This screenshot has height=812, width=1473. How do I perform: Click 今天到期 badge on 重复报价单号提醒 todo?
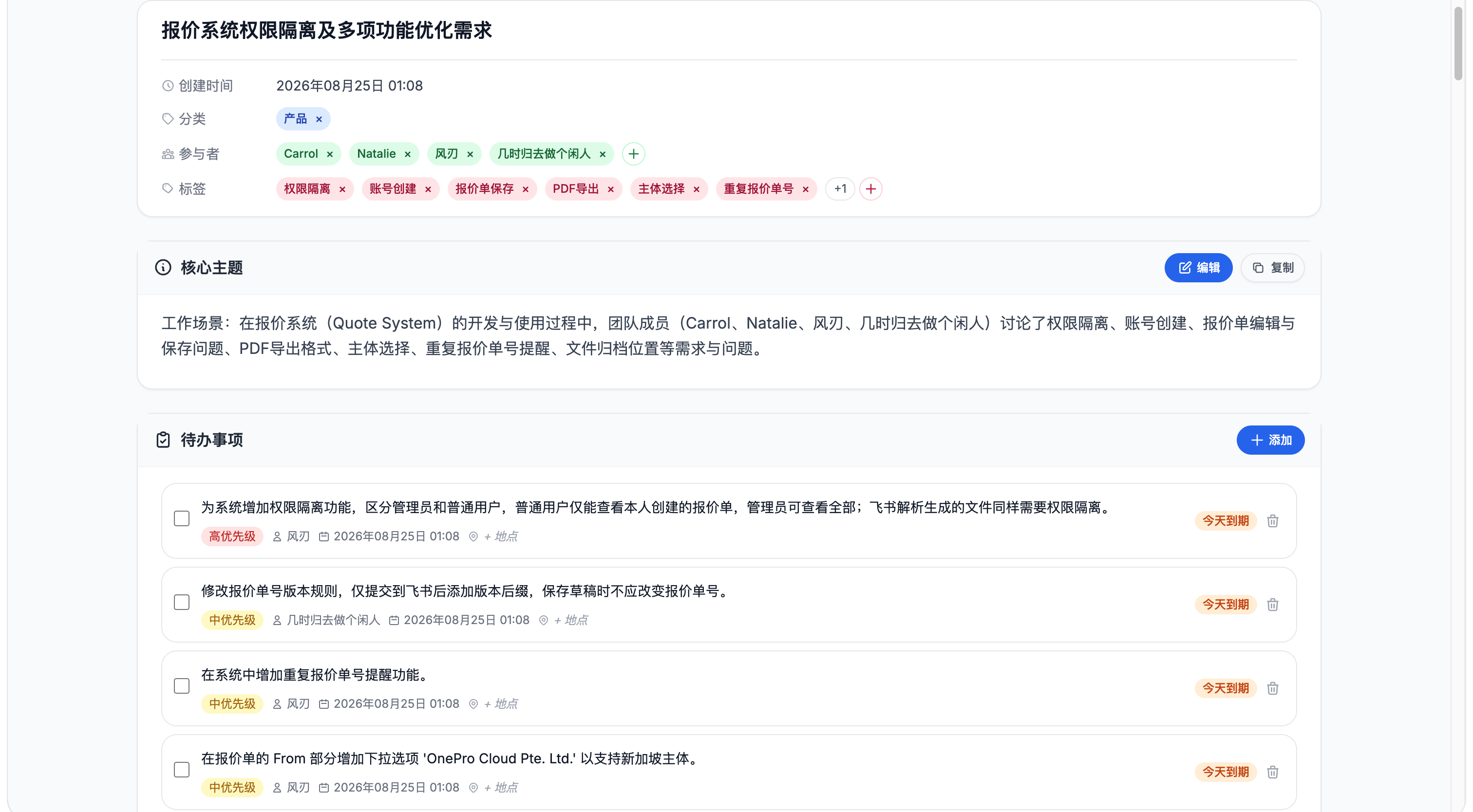tap(1226, 688)
